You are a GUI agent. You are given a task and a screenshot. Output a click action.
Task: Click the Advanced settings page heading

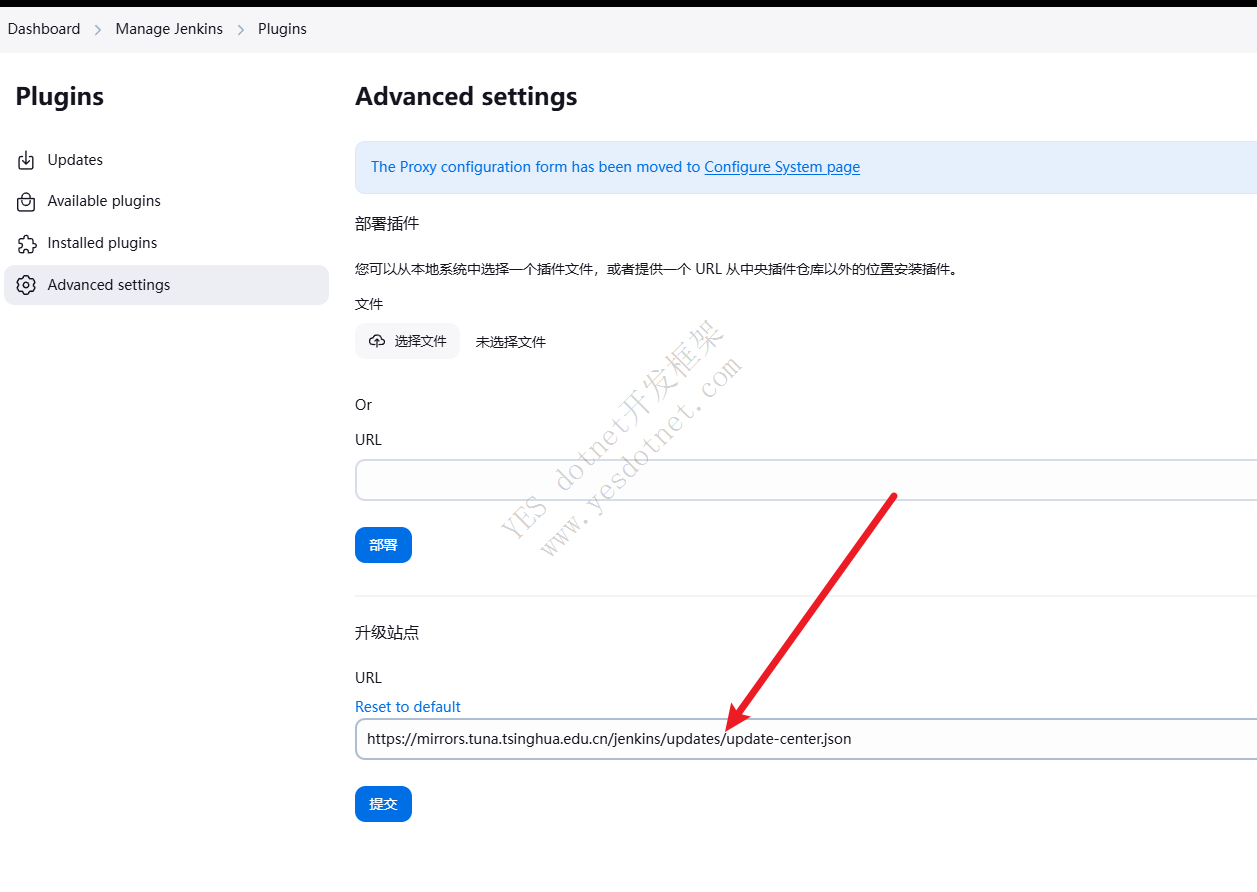466,96
